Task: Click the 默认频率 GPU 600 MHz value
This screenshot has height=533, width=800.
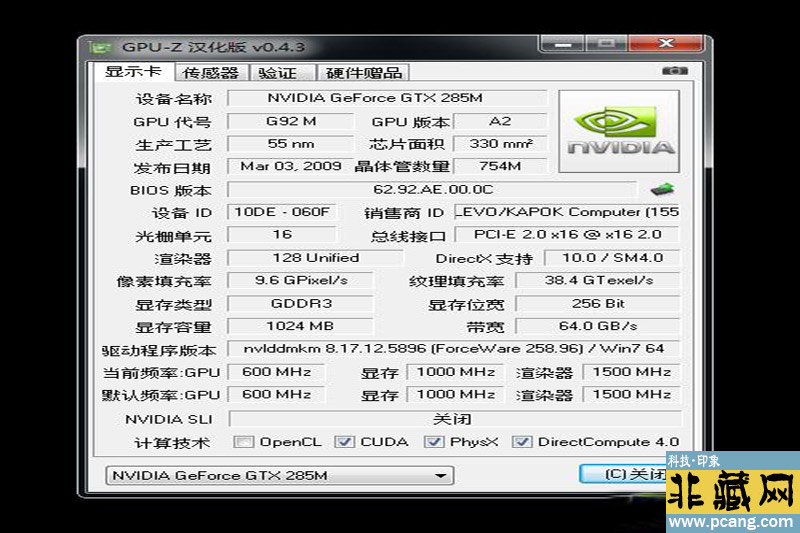Action: click(276, 395)
